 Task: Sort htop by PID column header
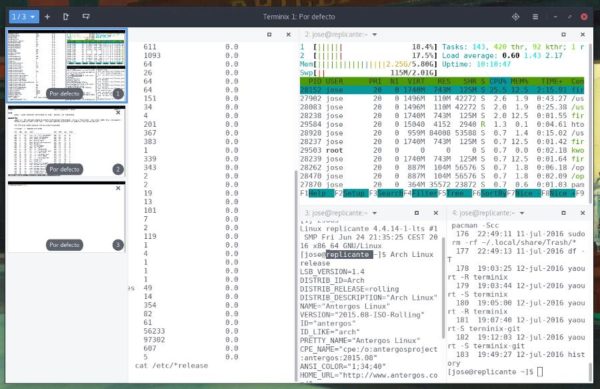(x=315, y=81)
